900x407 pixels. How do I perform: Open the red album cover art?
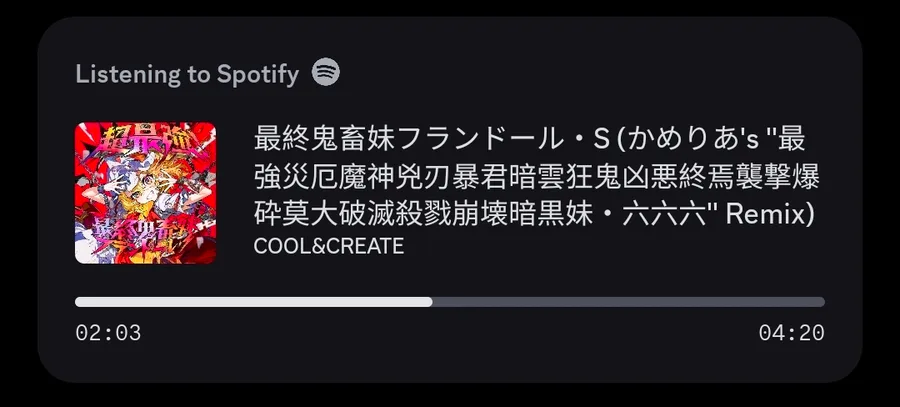pyautogui.click(x=145, y=193)
